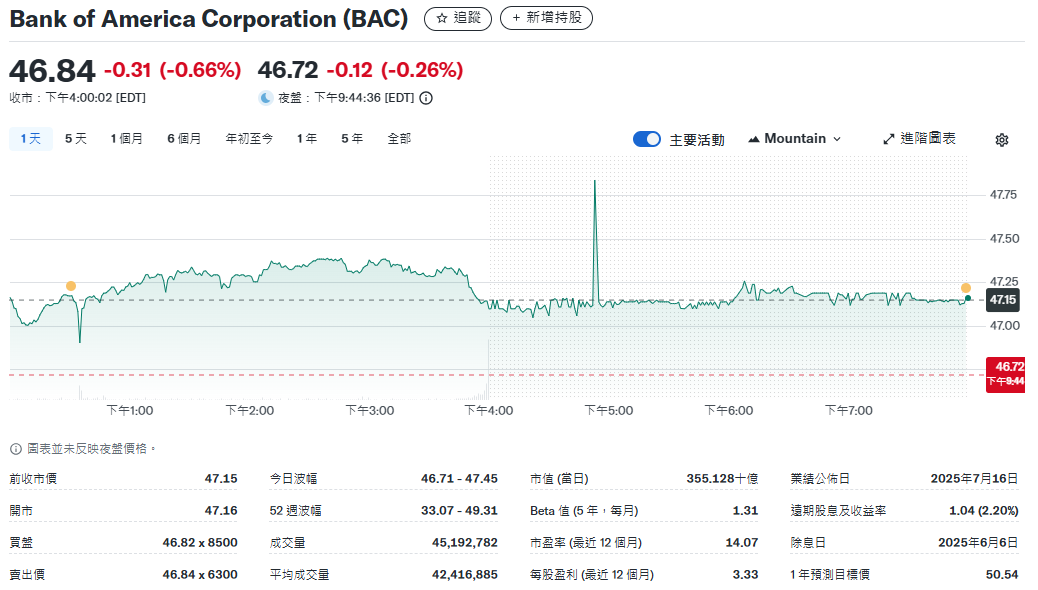1038x590 pixels.
Task: Click the star 追蹤 follow button
Action: click(x=458, y=19)
